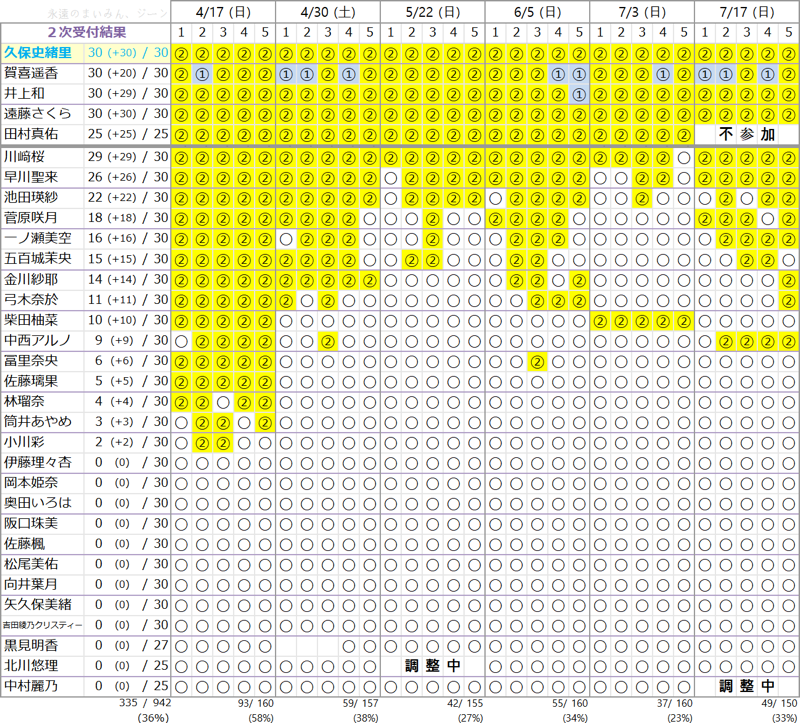800x723 pixels.
Task: Click 黒見明香 count 0 (0) / 27
Action: point(132,645)
